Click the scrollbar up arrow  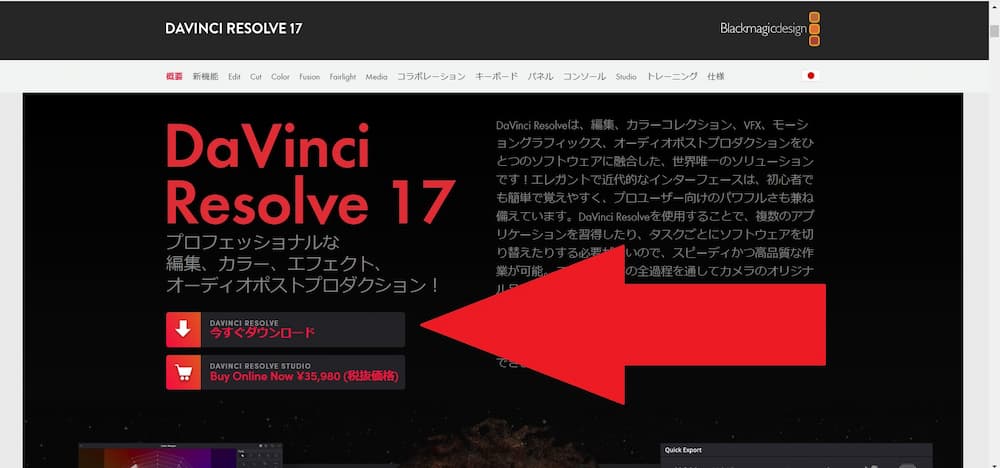pos(994,6)
